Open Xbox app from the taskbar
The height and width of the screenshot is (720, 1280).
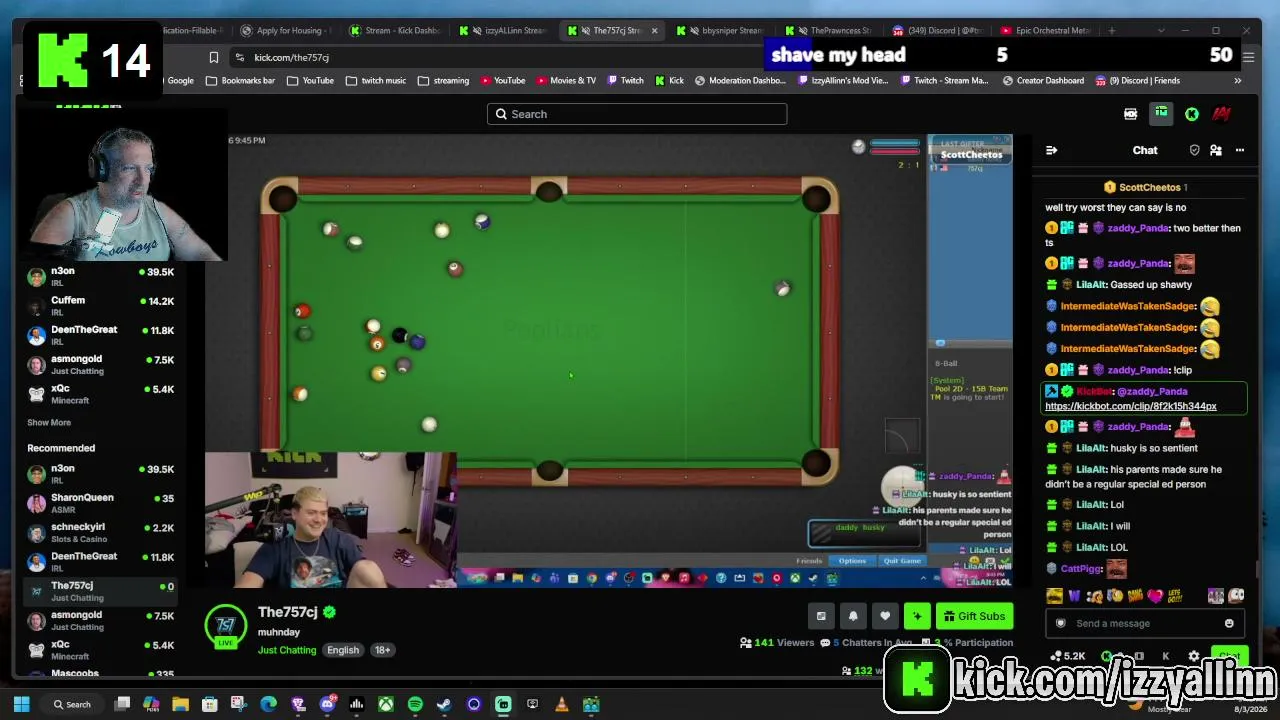pyautogui.click(x=385, y=704)
